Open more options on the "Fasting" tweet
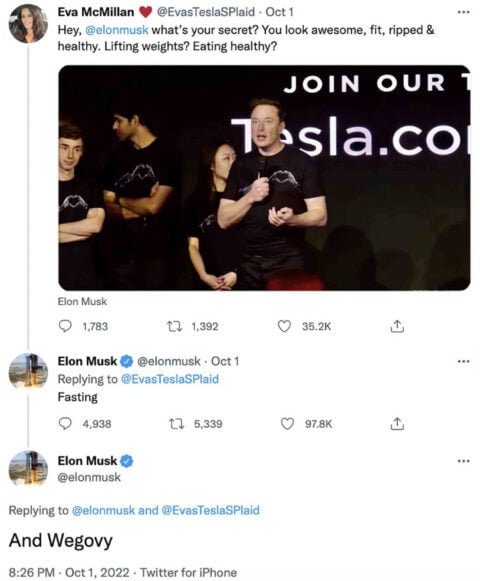The height and width of the screenshot is (581, 480). click(463, 361)
